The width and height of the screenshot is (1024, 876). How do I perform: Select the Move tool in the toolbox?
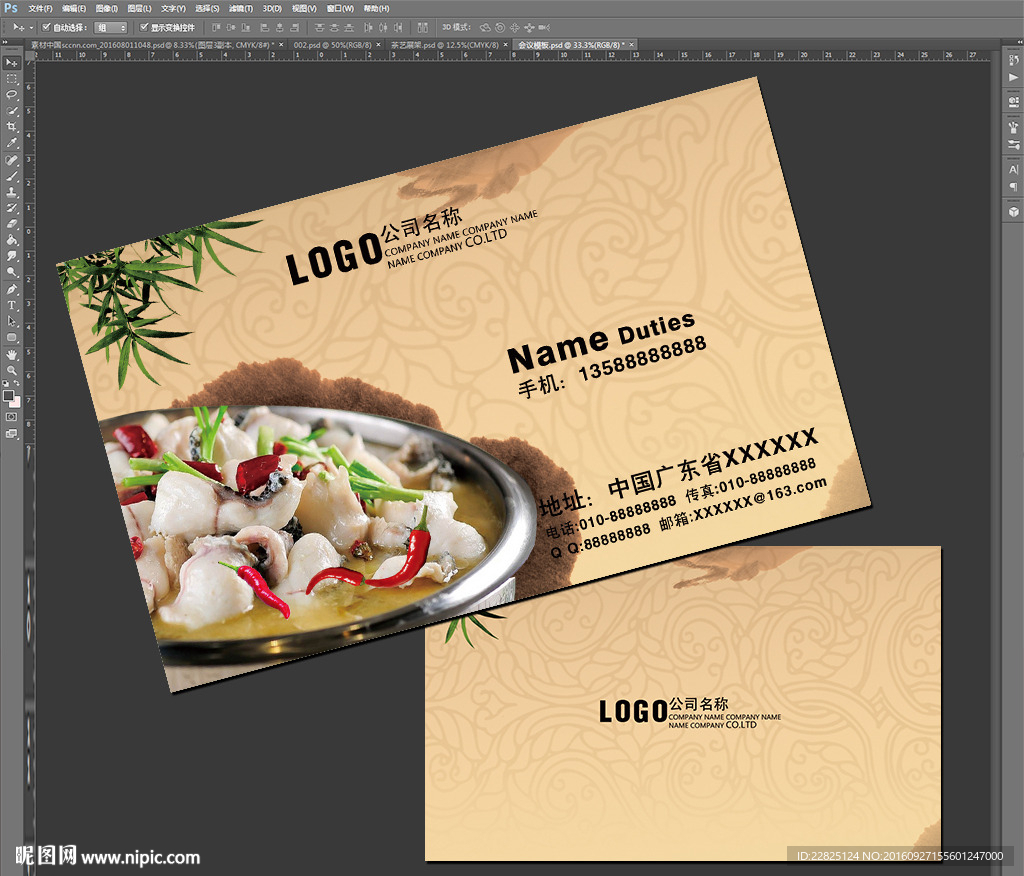[x=12, y=63]
